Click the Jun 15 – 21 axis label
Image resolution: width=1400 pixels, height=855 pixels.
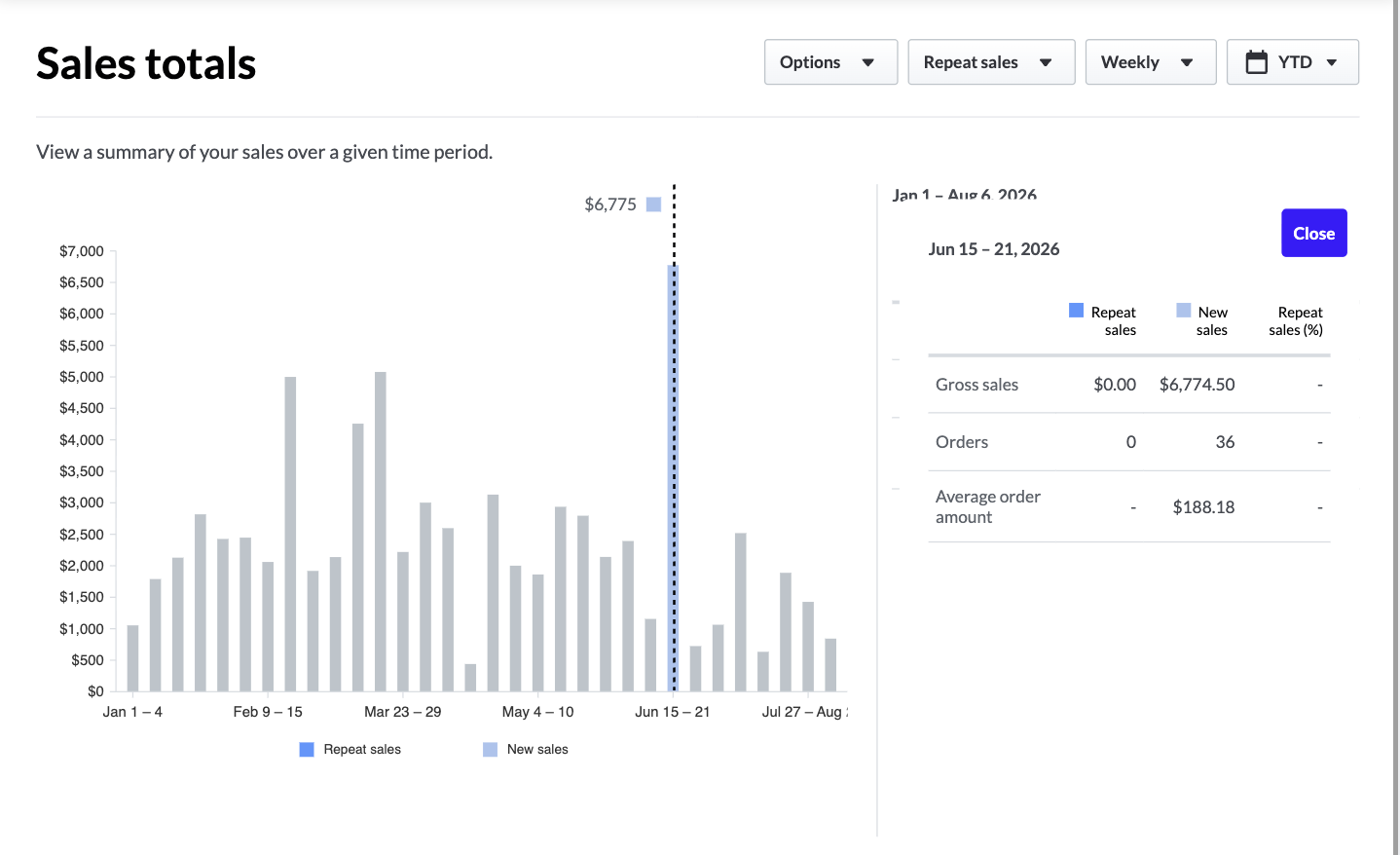673,712
